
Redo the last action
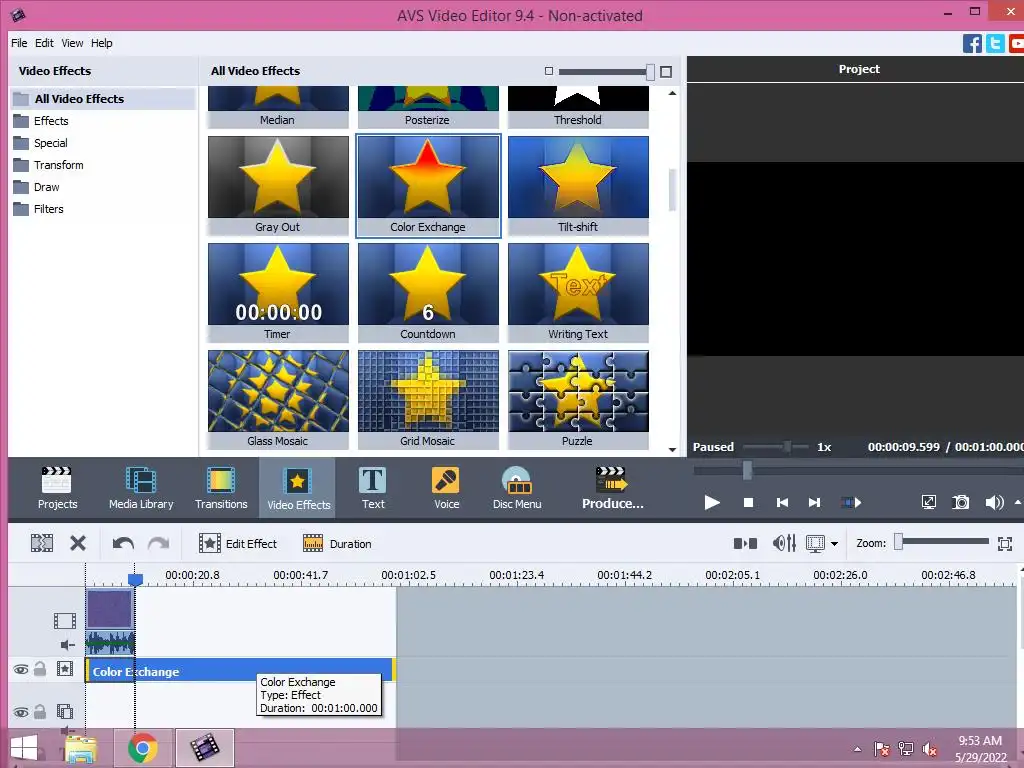(x=159, y=543)
